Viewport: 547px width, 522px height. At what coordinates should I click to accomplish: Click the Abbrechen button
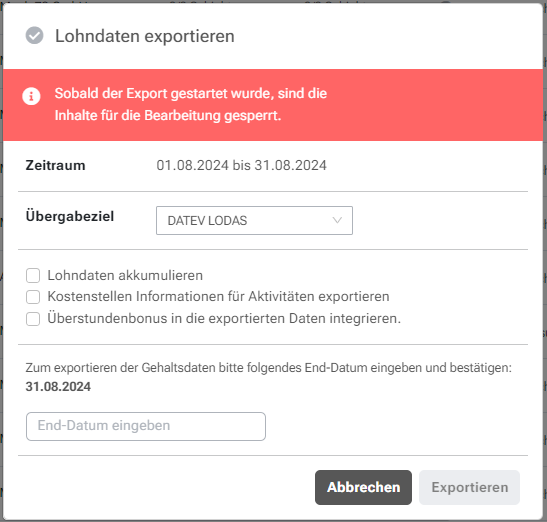point(363,487)
